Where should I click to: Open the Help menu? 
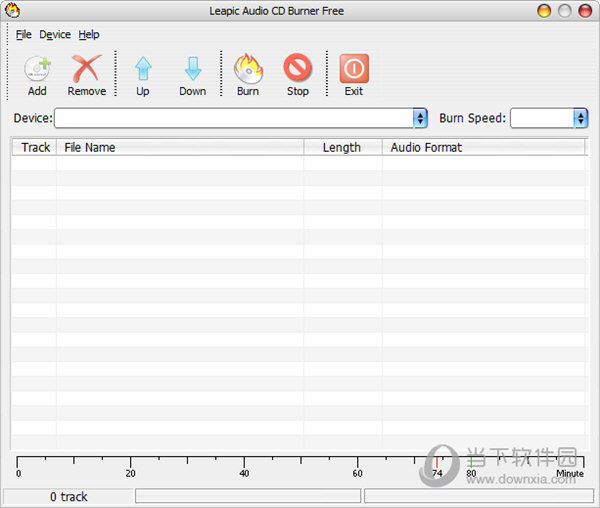(x=89, y=34)
